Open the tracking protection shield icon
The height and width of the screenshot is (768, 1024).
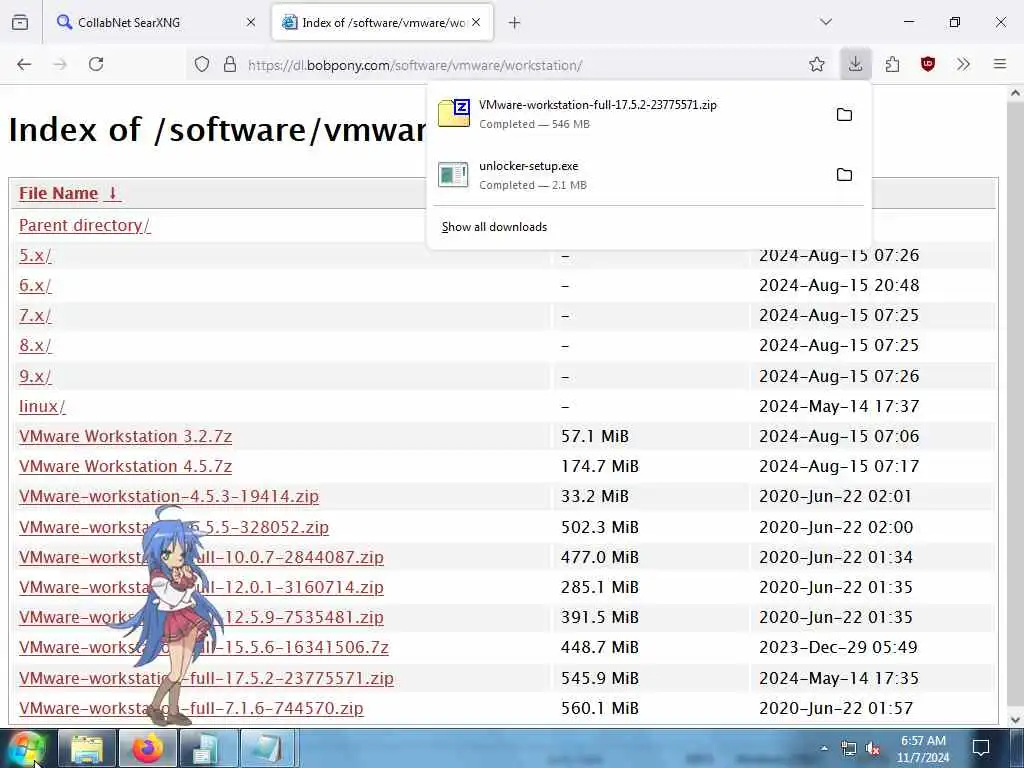click(x=202, y=64)
